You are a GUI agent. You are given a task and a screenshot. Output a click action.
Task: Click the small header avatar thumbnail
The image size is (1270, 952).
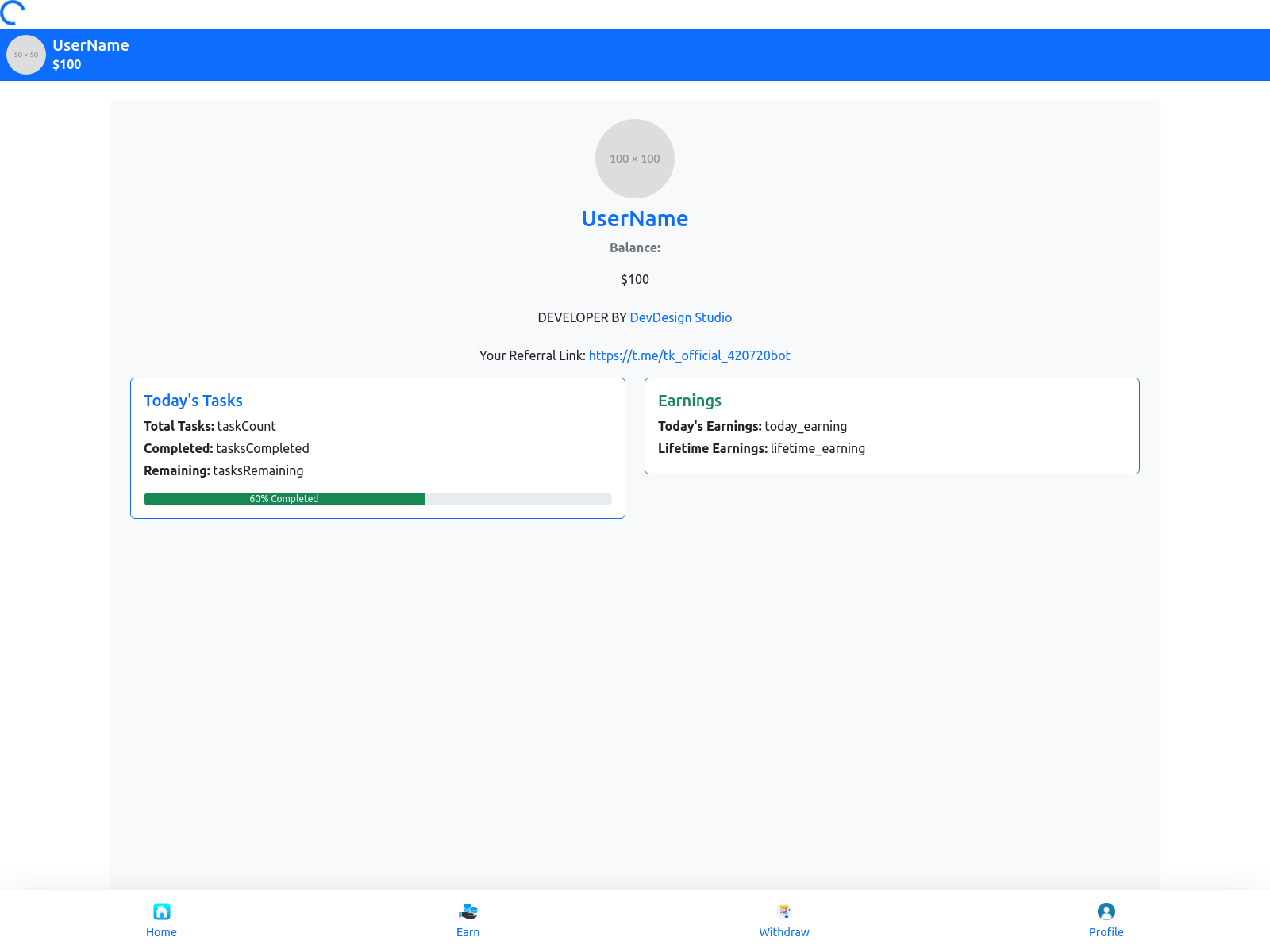coord(26,55)
